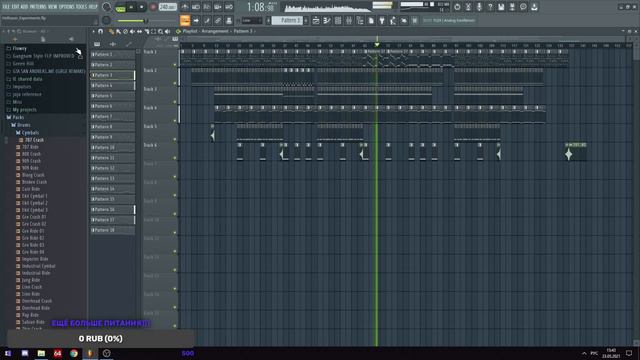The image size is (640, 360).
Task: Open the Piano roll window icon
Action: 327,20
